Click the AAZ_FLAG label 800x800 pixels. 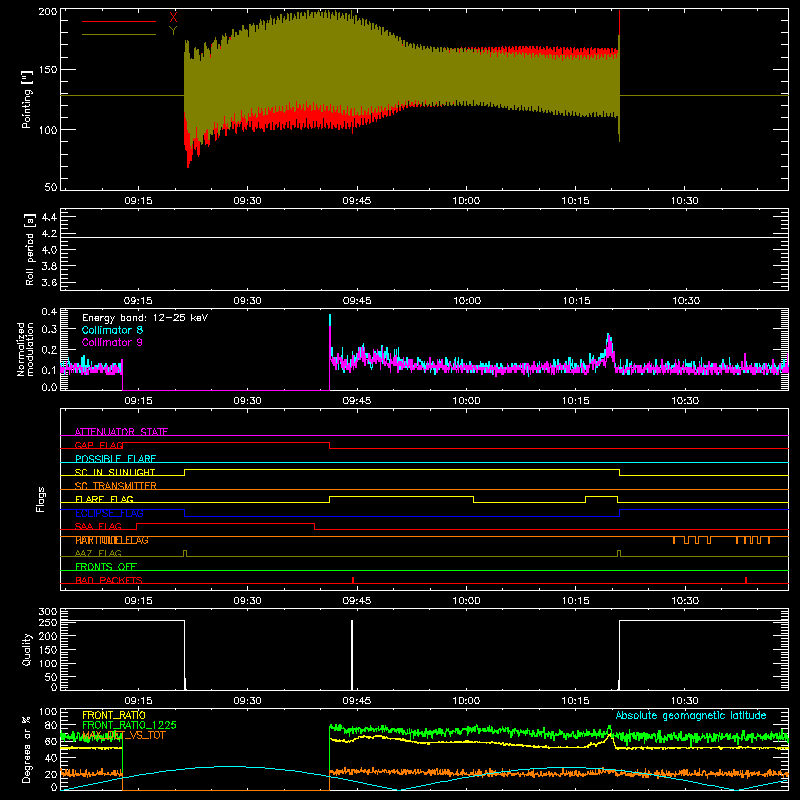98,553
